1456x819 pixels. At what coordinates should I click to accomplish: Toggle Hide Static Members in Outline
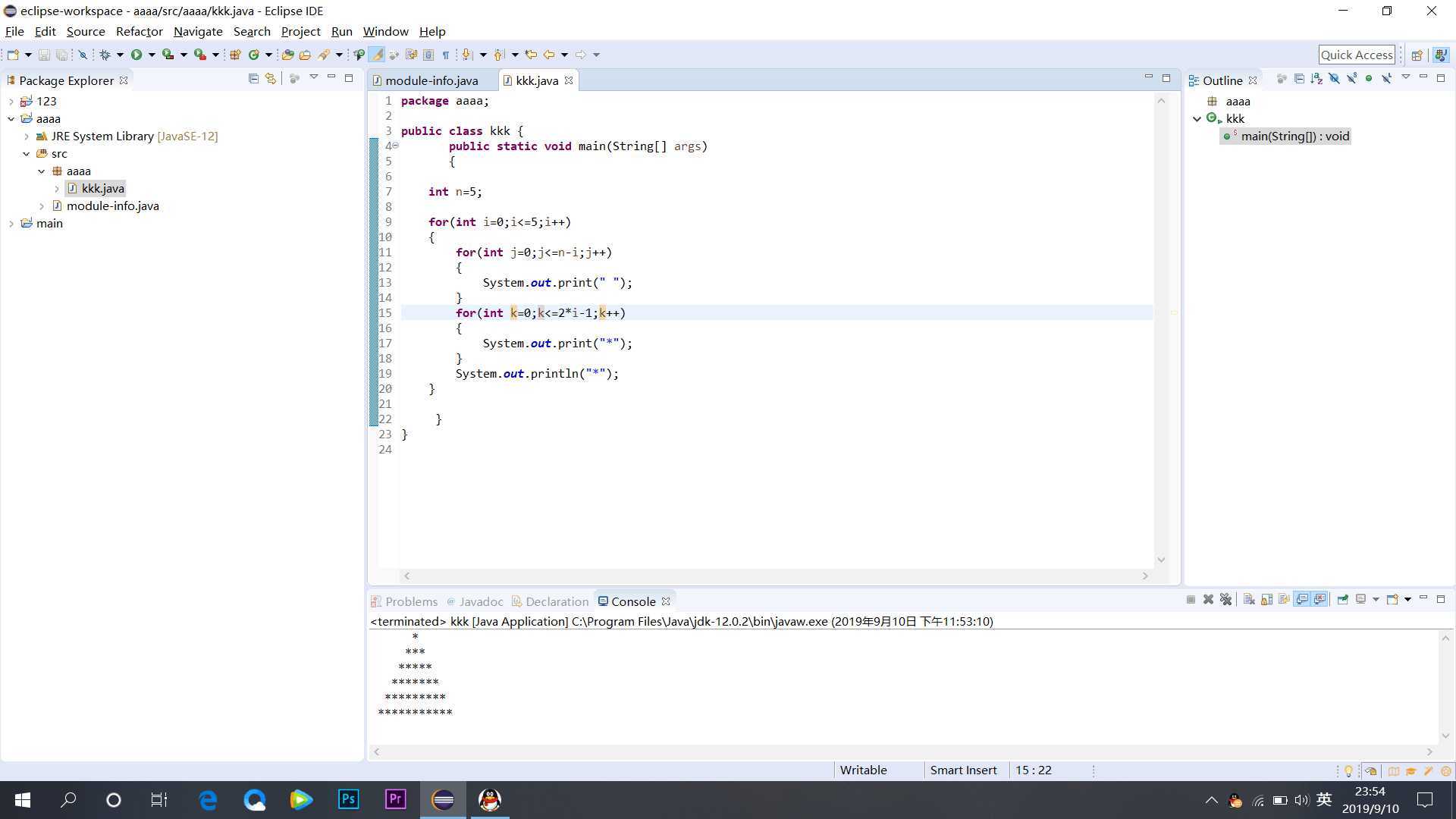tap(1351, 79)
